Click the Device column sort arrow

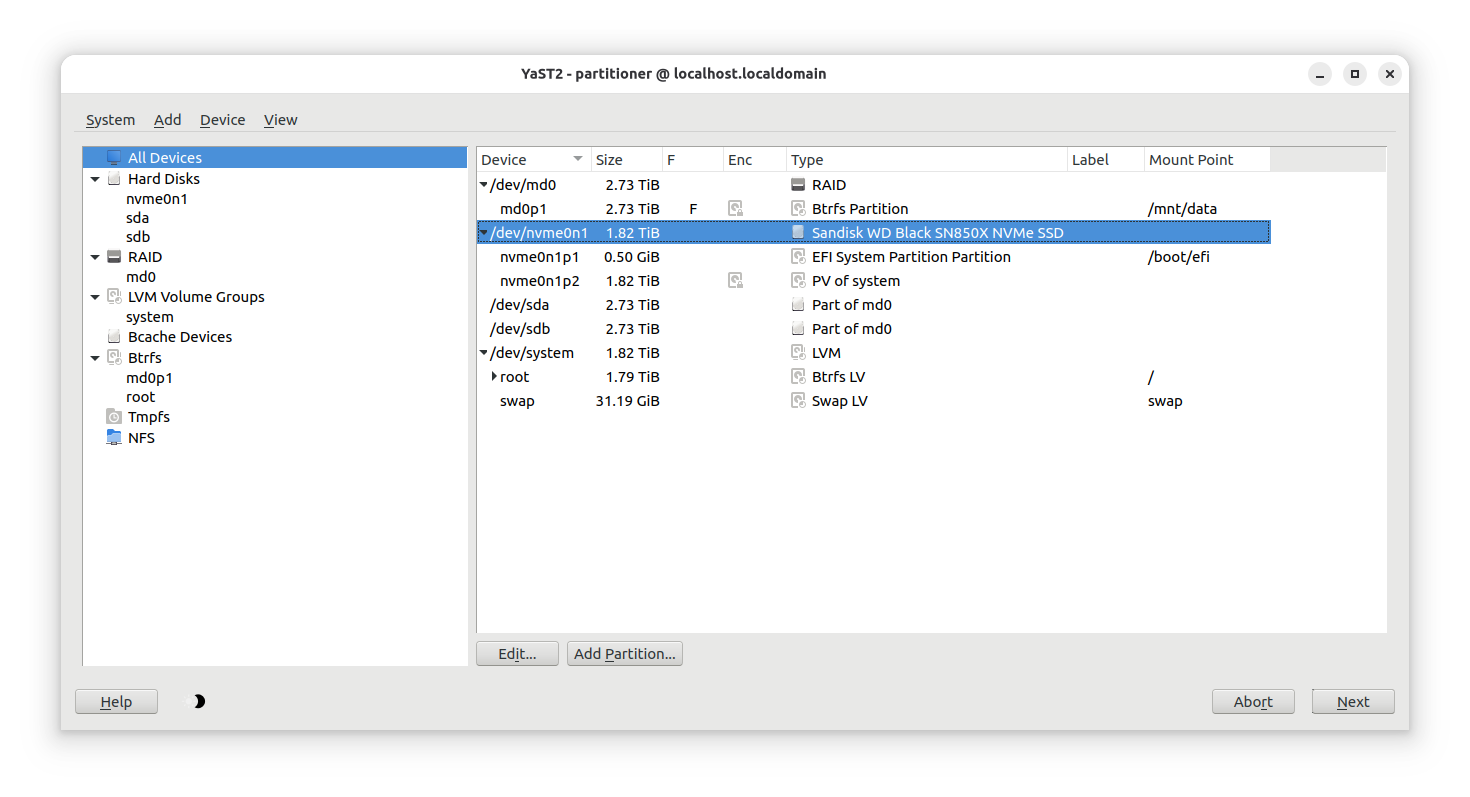(x=577, y=160)
